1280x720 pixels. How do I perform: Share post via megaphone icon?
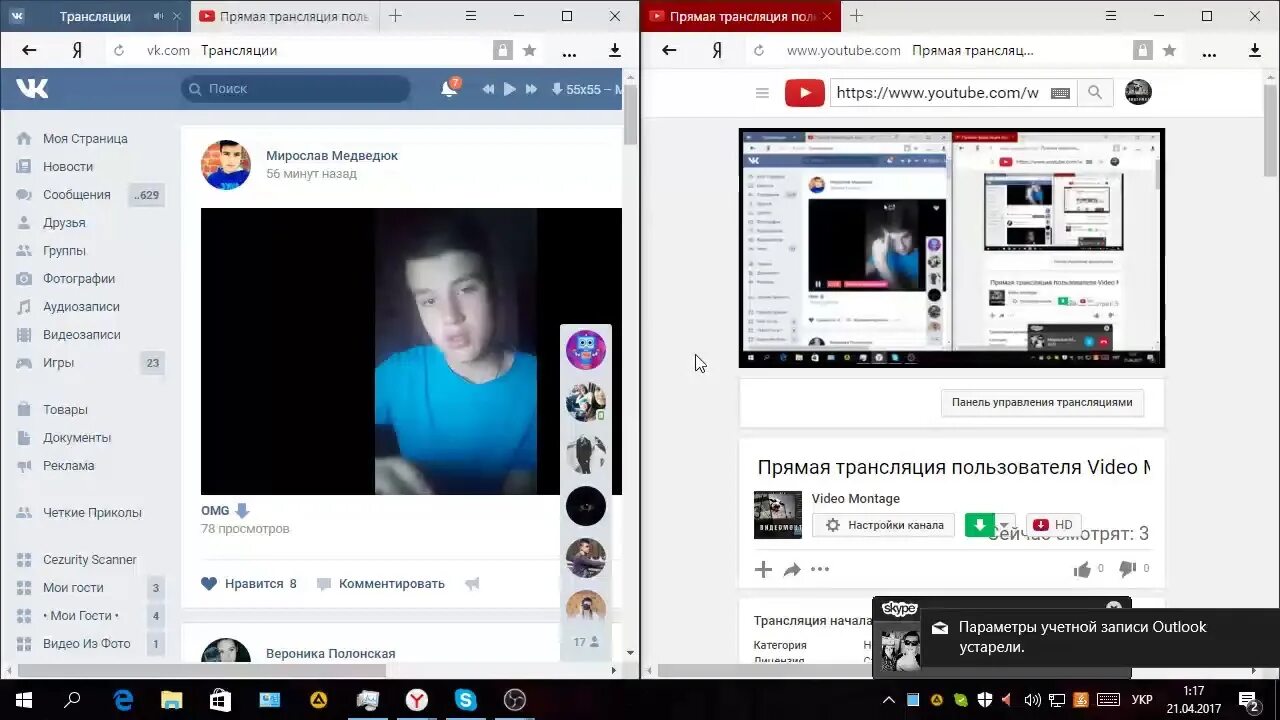(472, 584)
